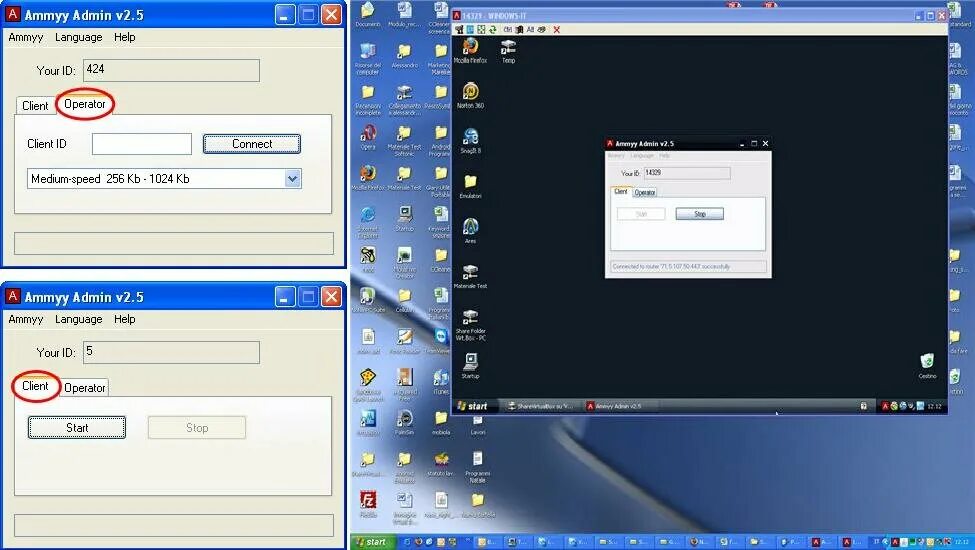Open Programmi Natale file on host desktop
975x550 pixels.
pyautogui.click(x=478, y=467)
